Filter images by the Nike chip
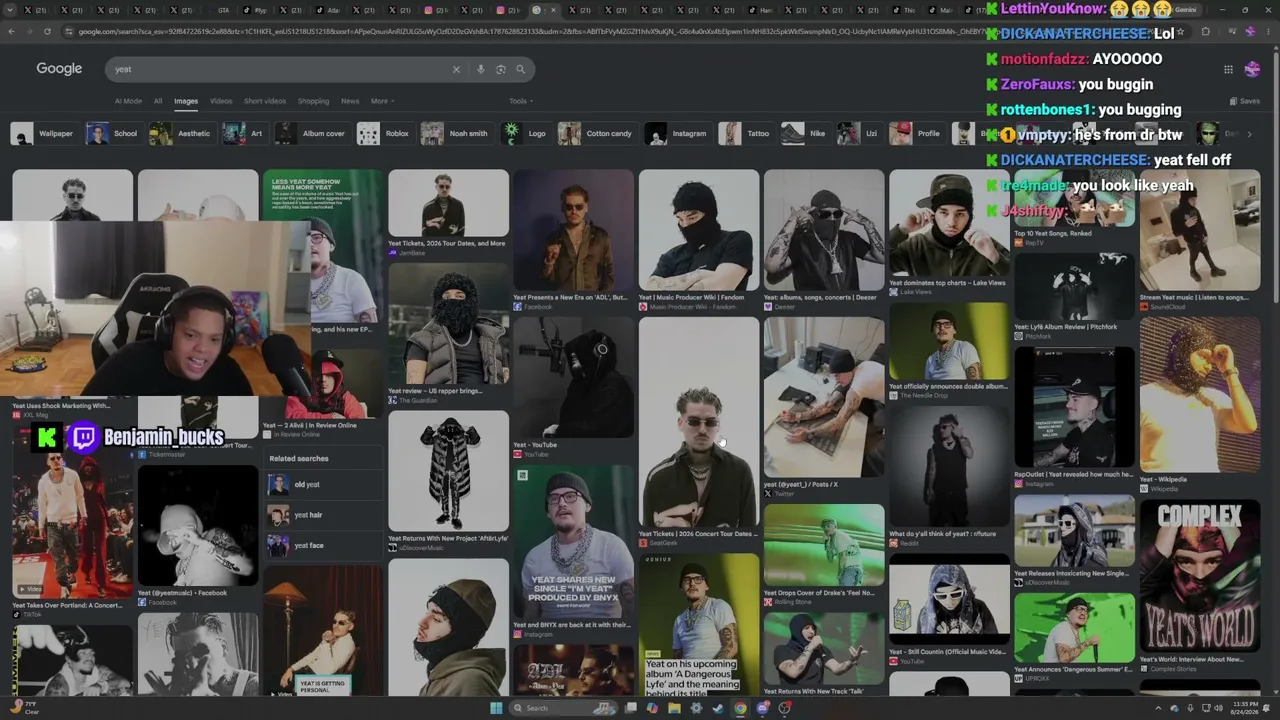Image resolution: width=1280 pixels, height=720 pixels. pyautogui.click(x=805, y=133)
